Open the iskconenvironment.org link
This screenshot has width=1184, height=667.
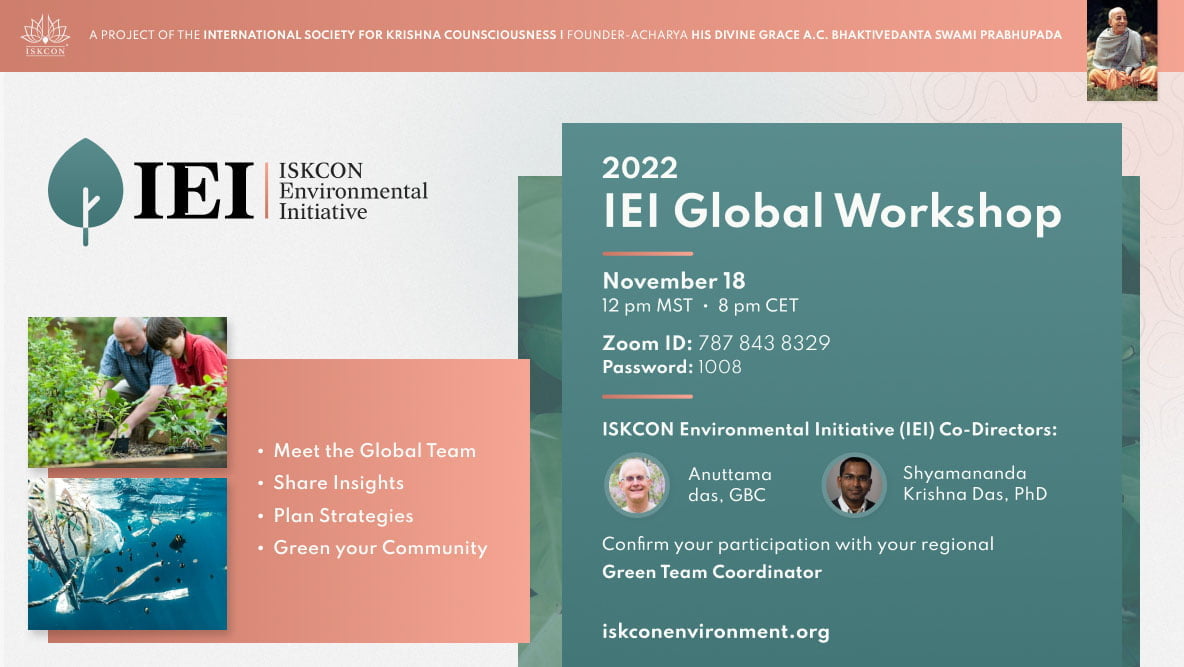pyautogui.click(x=716, y=631)
